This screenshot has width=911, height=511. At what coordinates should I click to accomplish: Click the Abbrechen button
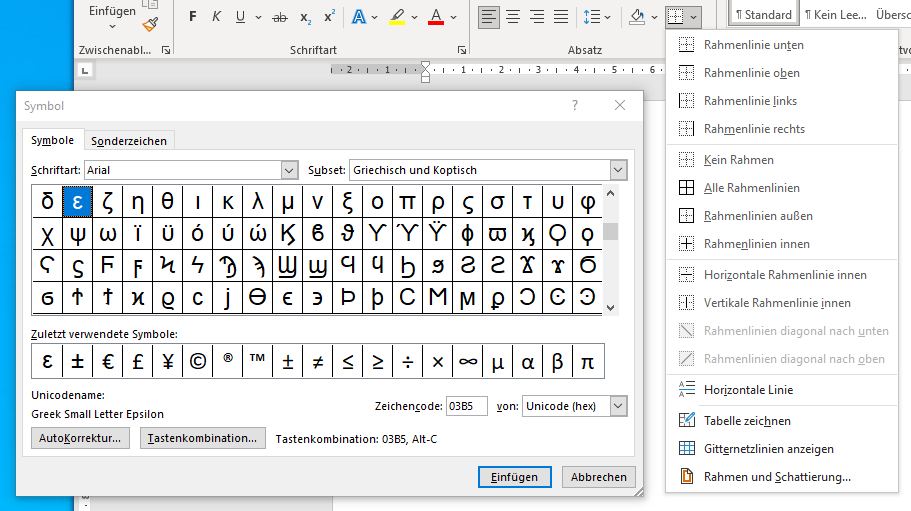[598, 477]
